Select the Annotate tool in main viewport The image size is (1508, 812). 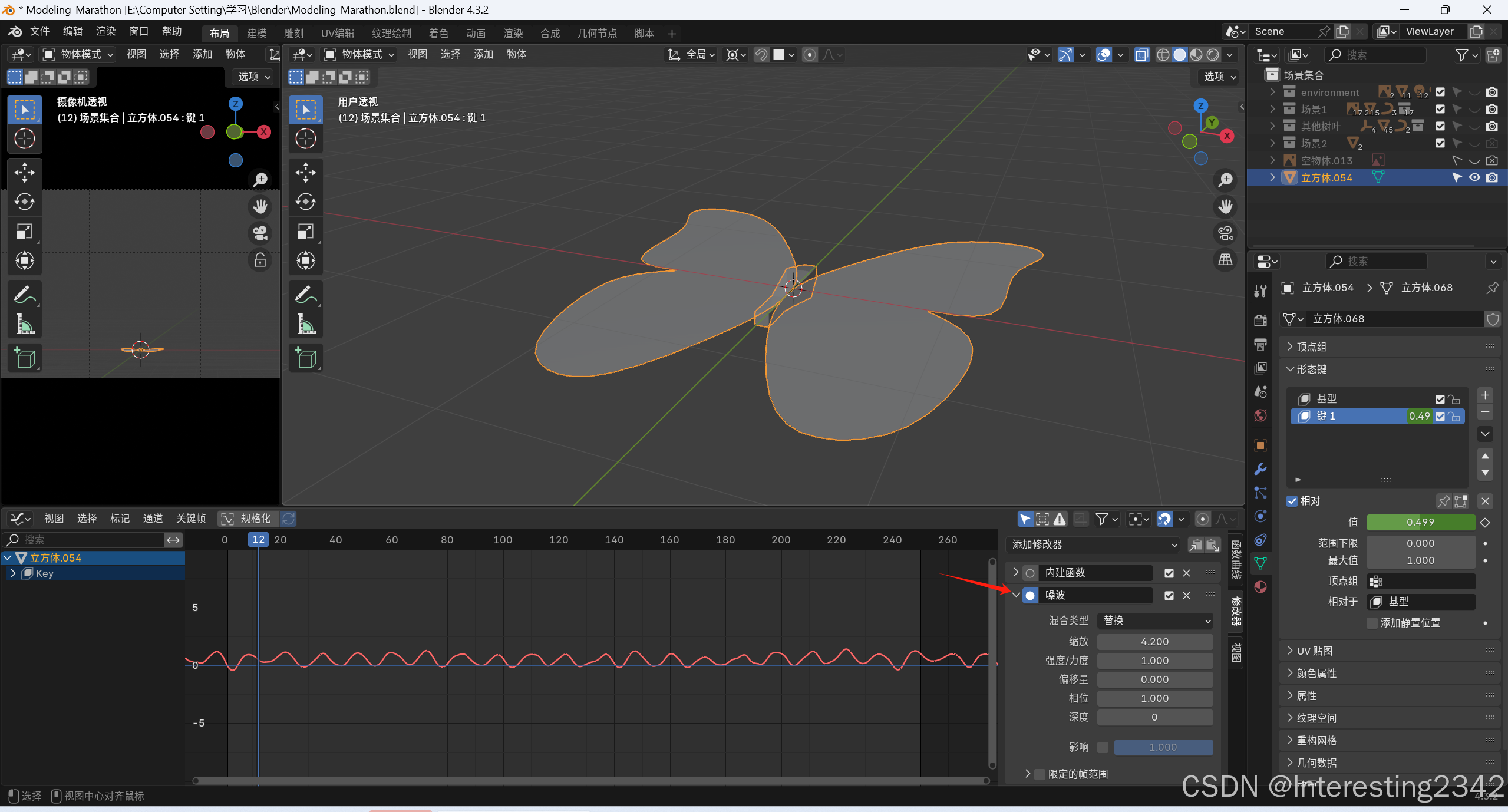pos(305,295)
